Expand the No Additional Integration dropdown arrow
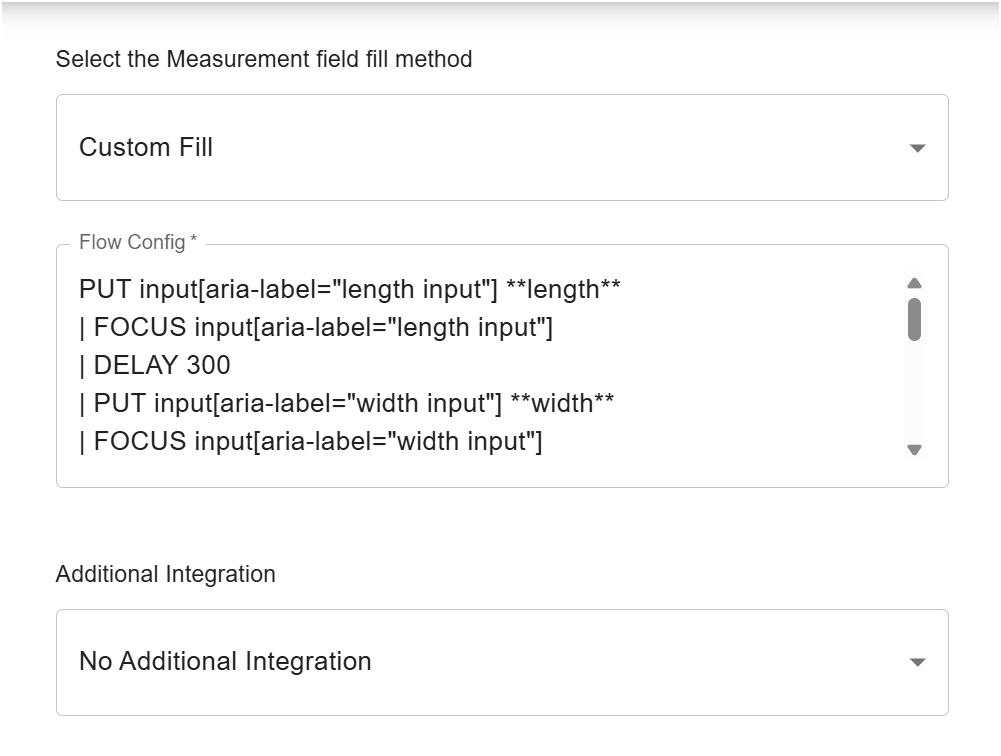 [917, 662]
